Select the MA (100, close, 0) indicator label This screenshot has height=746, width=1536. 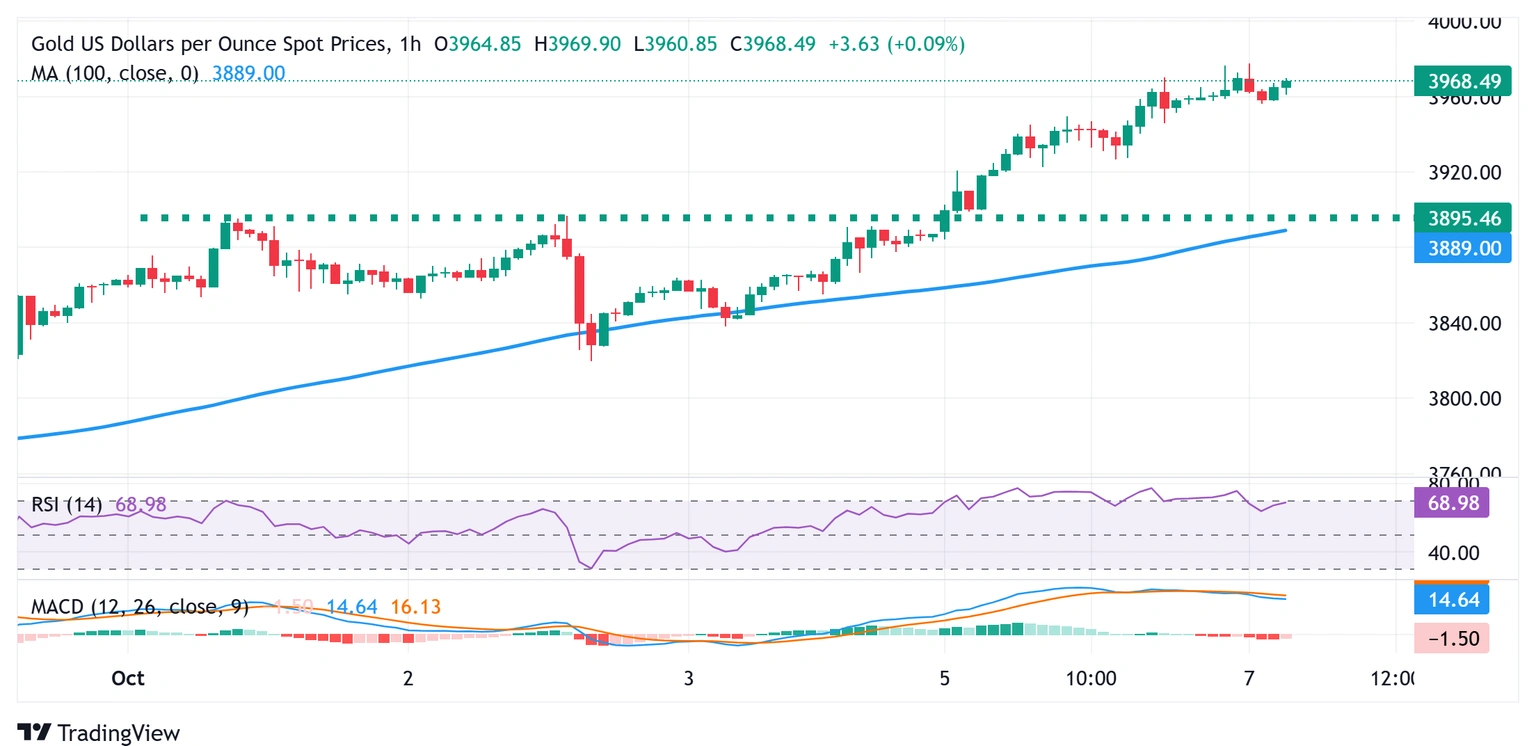point(115,73)
